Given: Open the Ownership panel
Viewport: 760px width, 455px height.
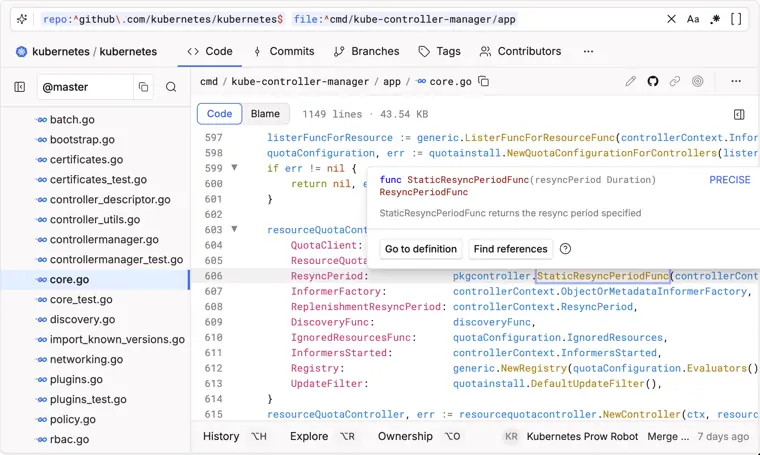Looking at the screenshot, I should click(x=419, y=436).
